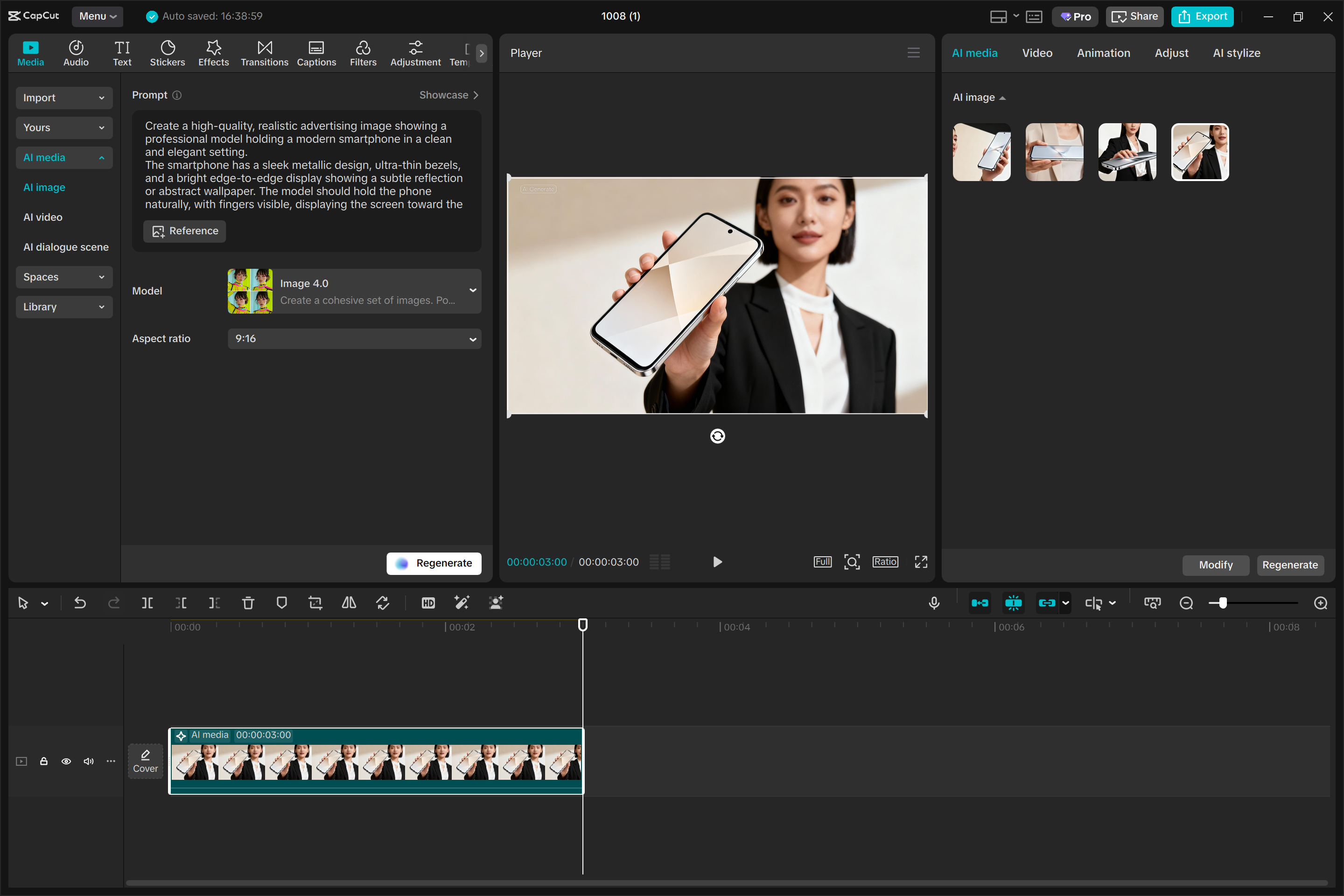Click the horizontal timeline scrollbar
The image size is (1344, 896).
726,882
